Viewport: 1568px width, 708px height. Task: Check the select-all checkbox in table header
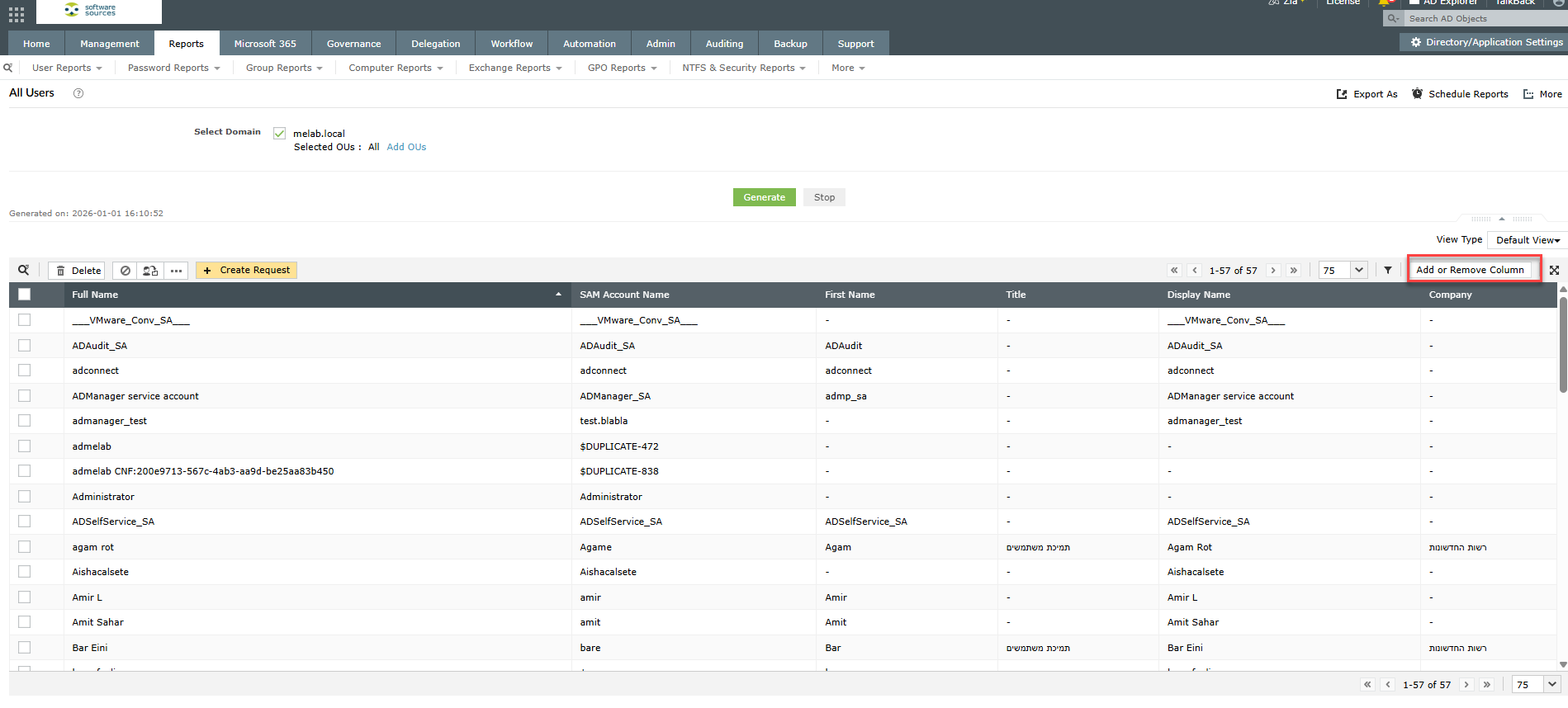tap(25, 295)
